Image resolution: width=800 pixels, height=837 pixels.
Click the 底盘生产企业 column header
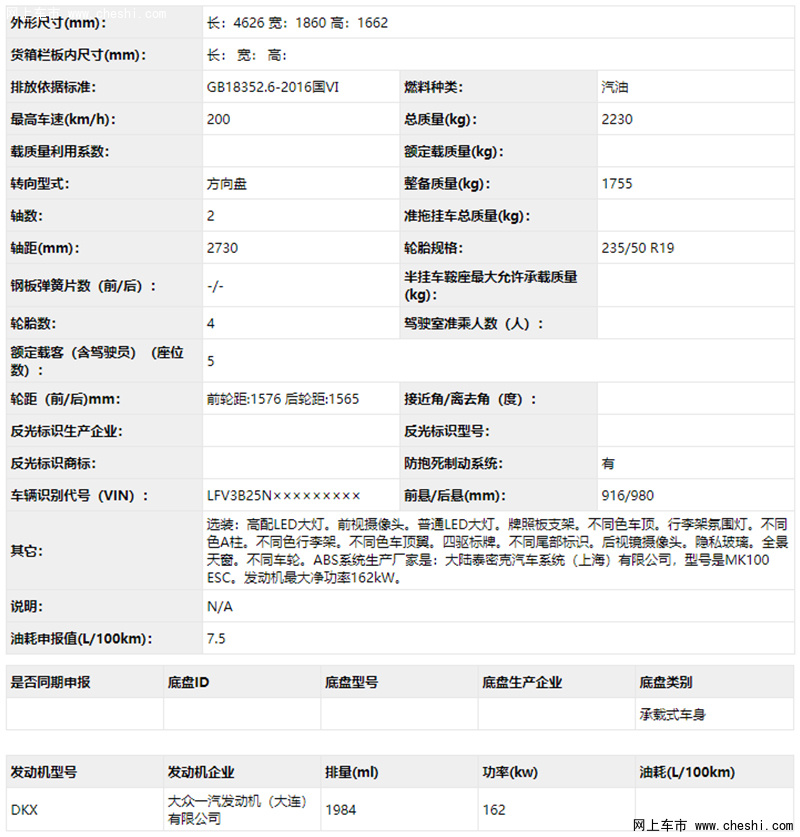[522, 682]
